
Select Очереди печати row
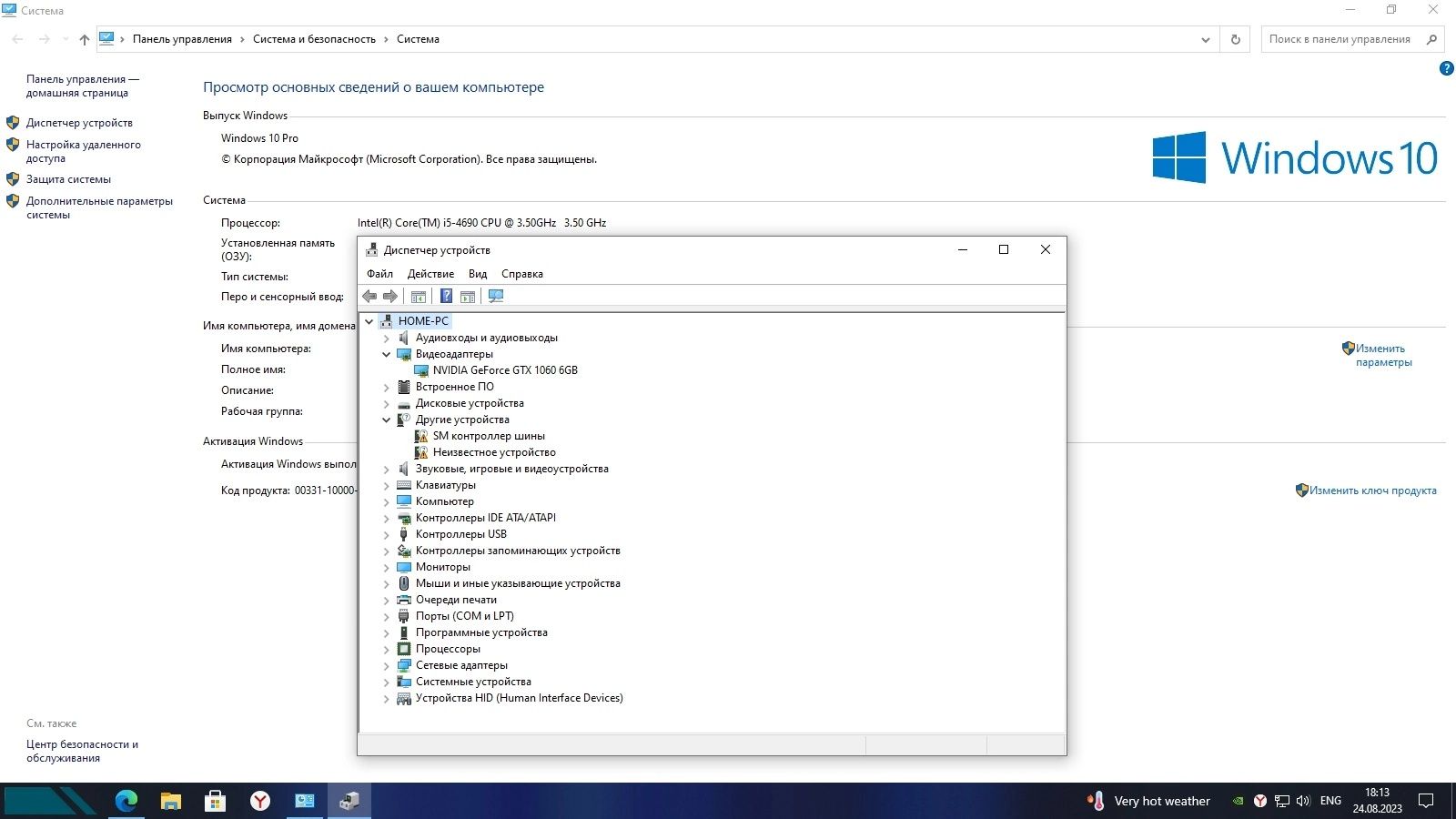click(456, 600)
